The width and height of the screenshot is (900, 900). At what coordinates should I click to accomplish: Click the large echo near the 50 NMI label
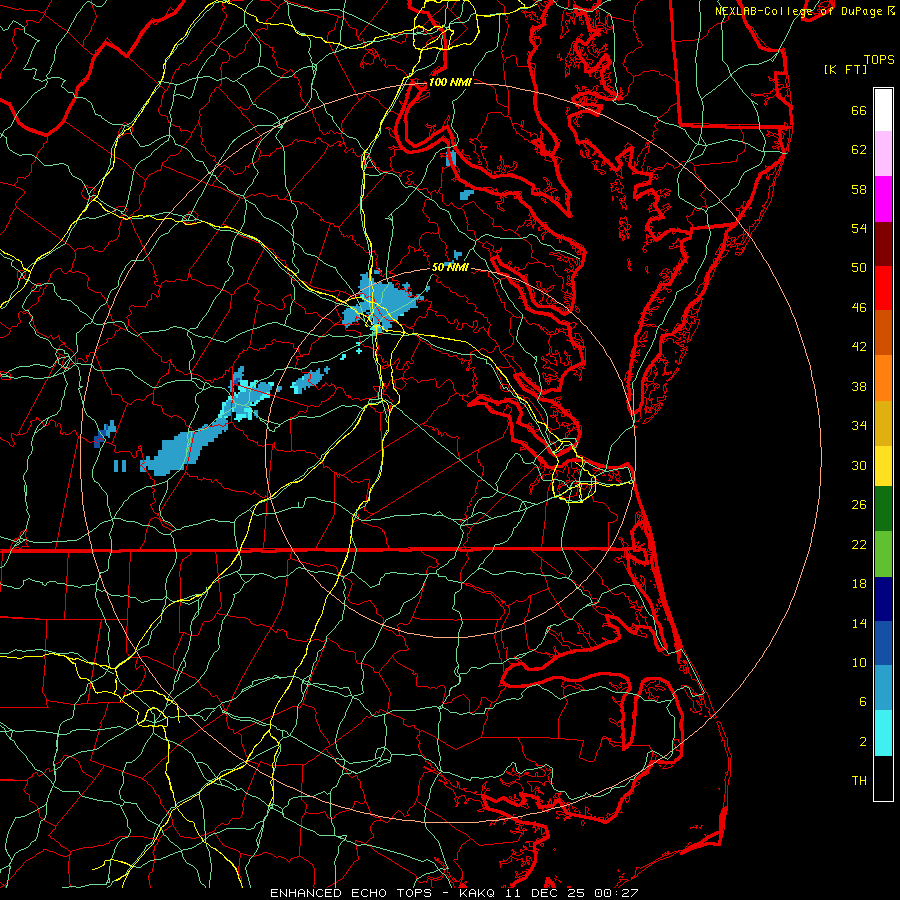point(382,302)
